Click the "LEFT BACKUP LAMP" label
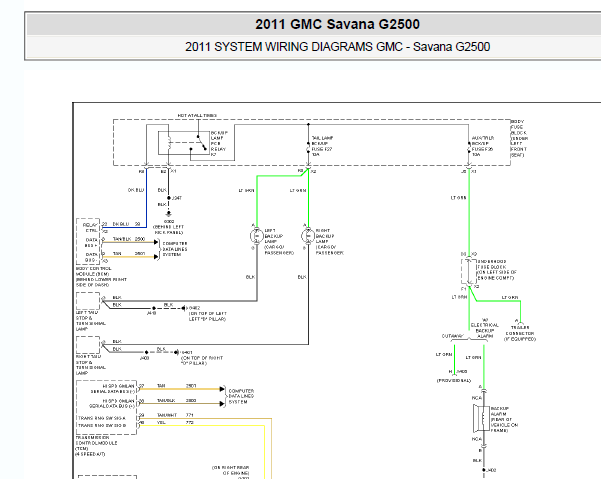The width and height of the screenshot is (601, 479). tap(279, 242)
